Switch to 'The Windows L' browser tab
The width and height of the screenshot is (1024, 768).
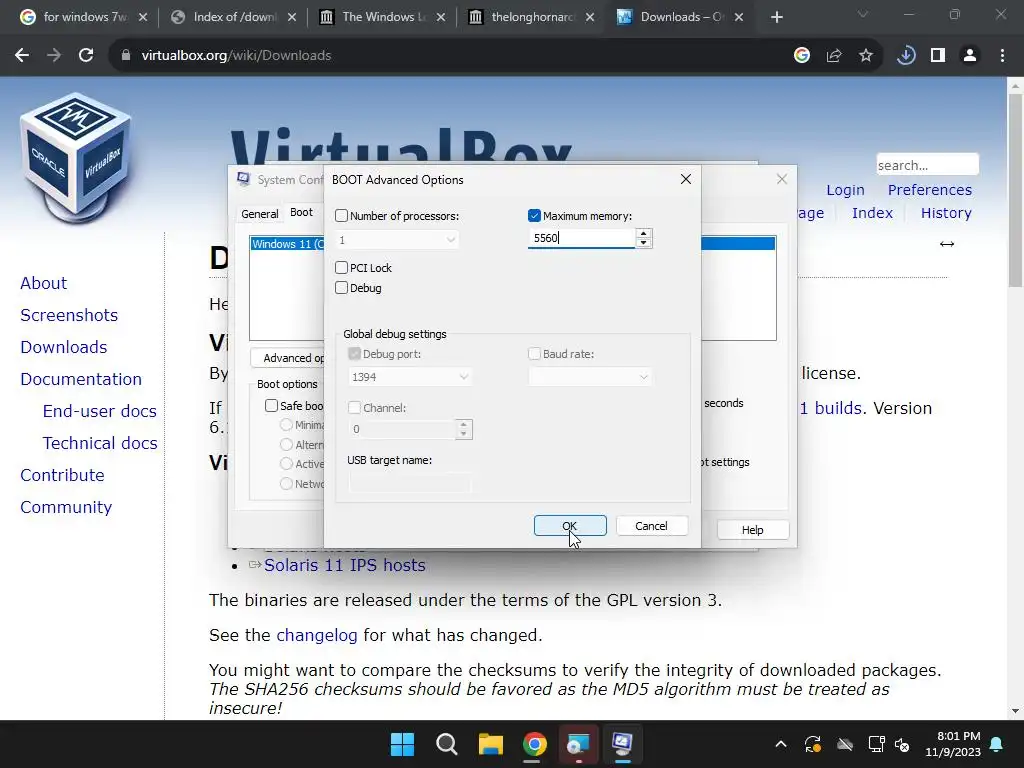[381, 17]
